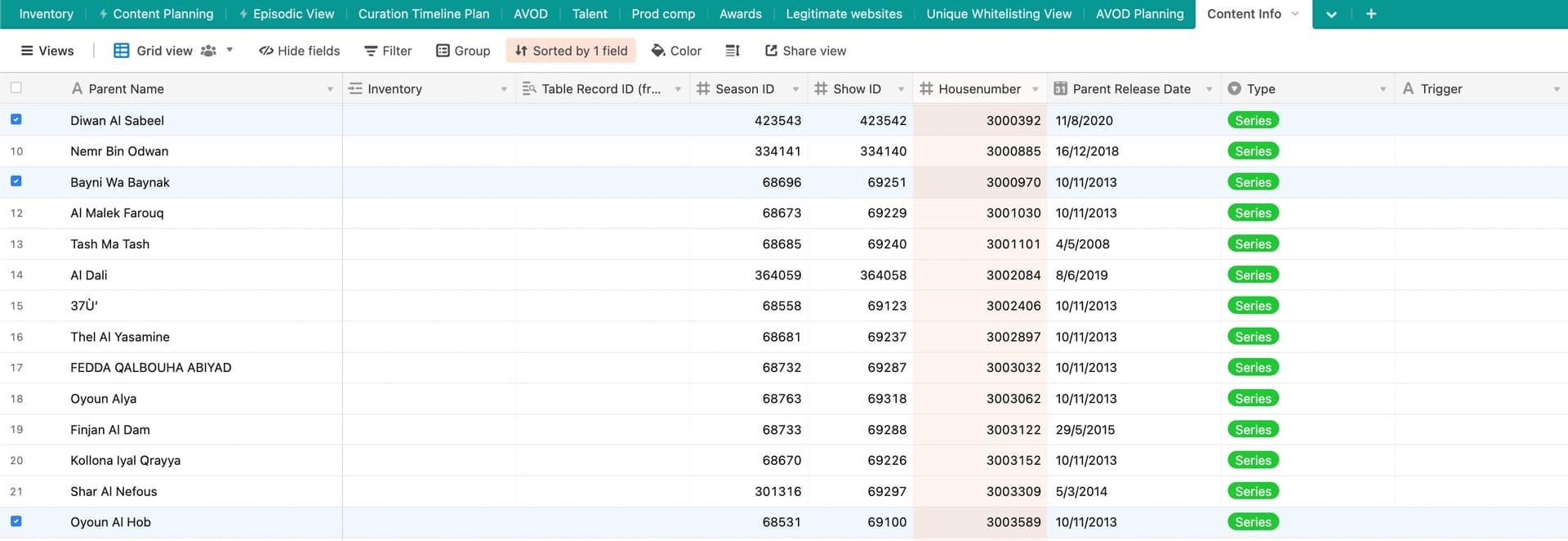1568x541 pixels.
Task: Select the Season ID cell 364059
Action: (749, 275)
